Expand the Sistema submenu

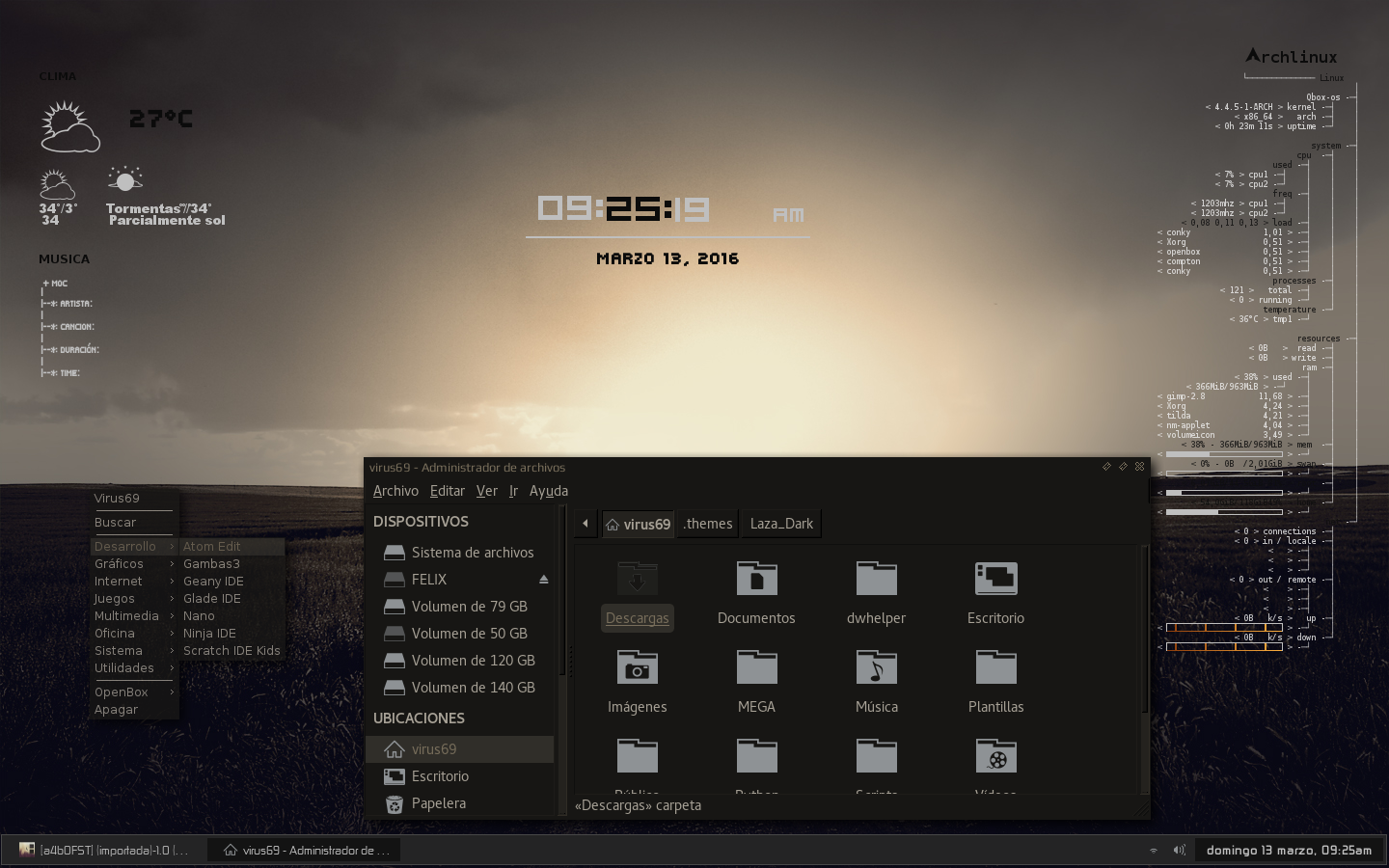point(135,651)
